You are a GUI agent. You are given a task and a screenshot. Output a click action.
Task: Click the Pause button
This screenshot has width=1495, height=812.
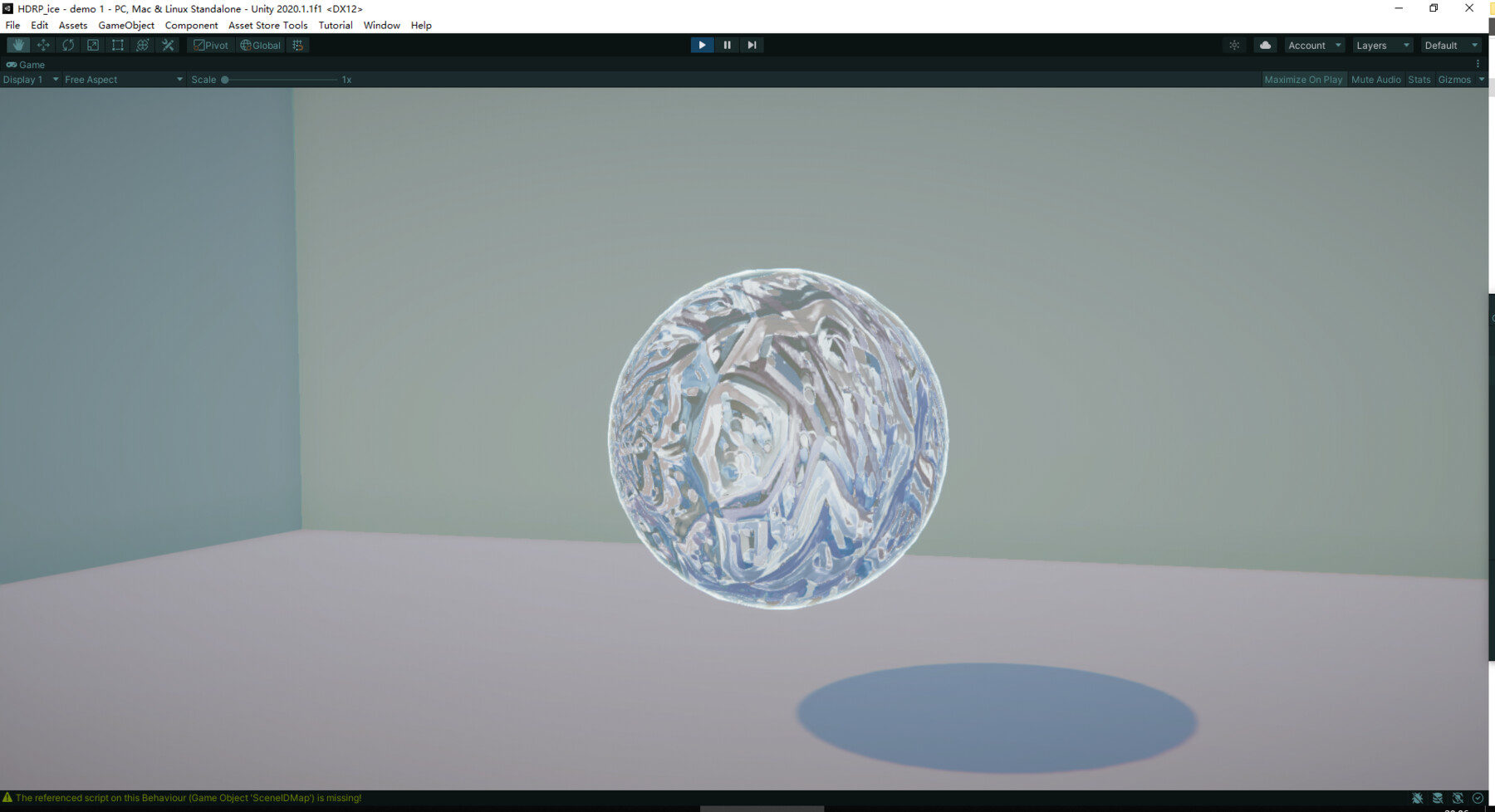tap(727, 45)
